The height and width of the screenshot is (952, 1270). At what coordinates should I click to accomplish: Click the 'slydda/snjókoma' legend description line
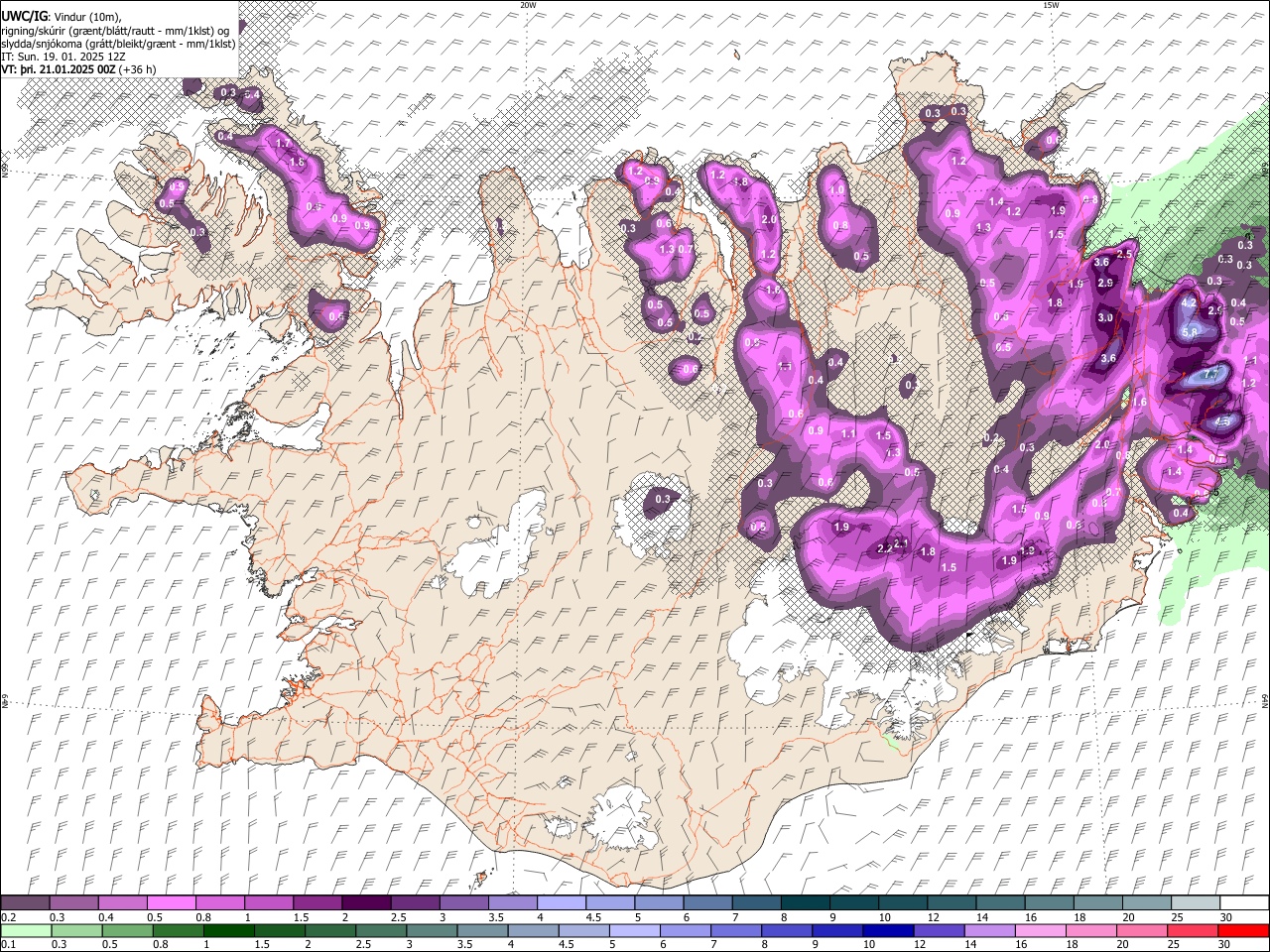(118, 44)
